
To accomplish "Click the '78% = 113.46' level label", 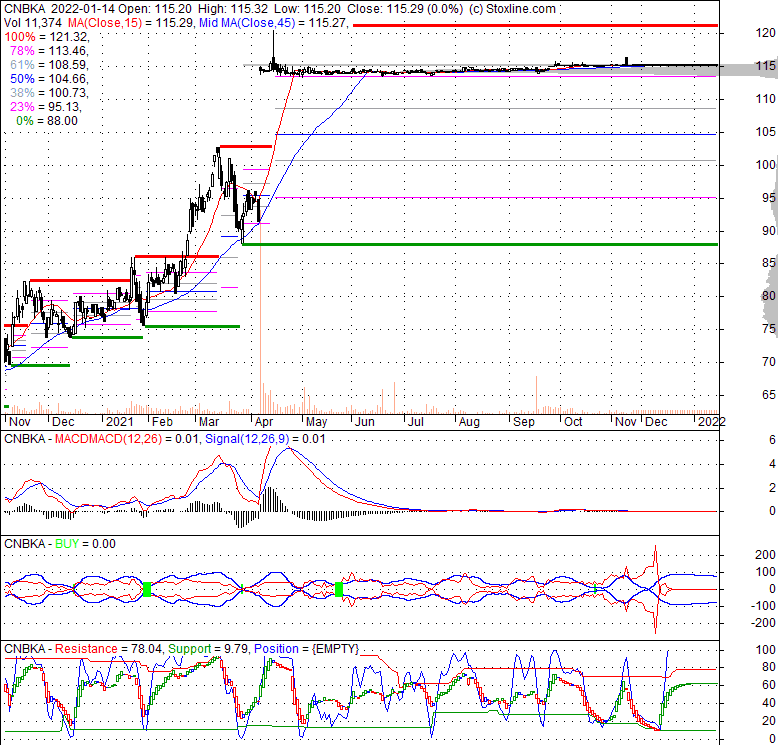I will tap(49, 51).
